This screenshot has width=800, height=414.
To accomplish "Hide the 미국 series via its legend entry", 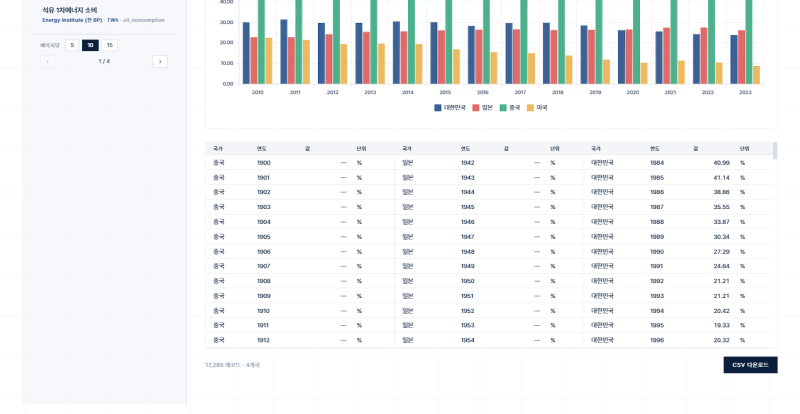I will [x=537, y=108].
